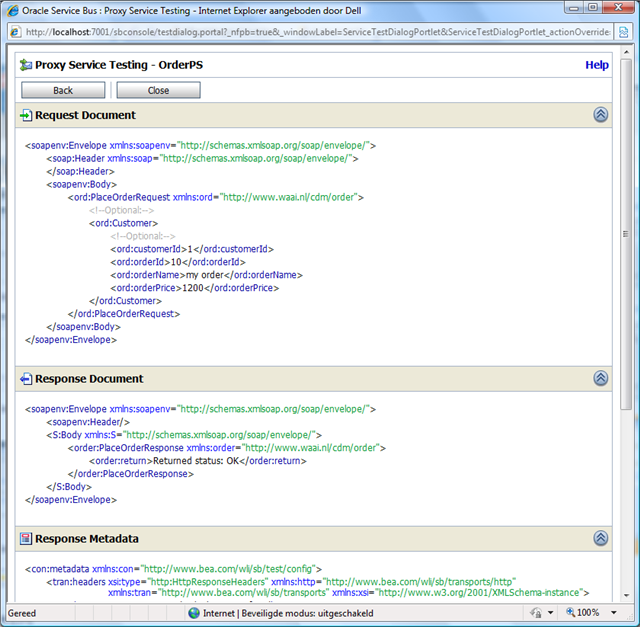Image resolution: width=640 pixels, height=627 pixels.
Task: Click the zoom magnifier icon in status bar
Action: point(570,612)
